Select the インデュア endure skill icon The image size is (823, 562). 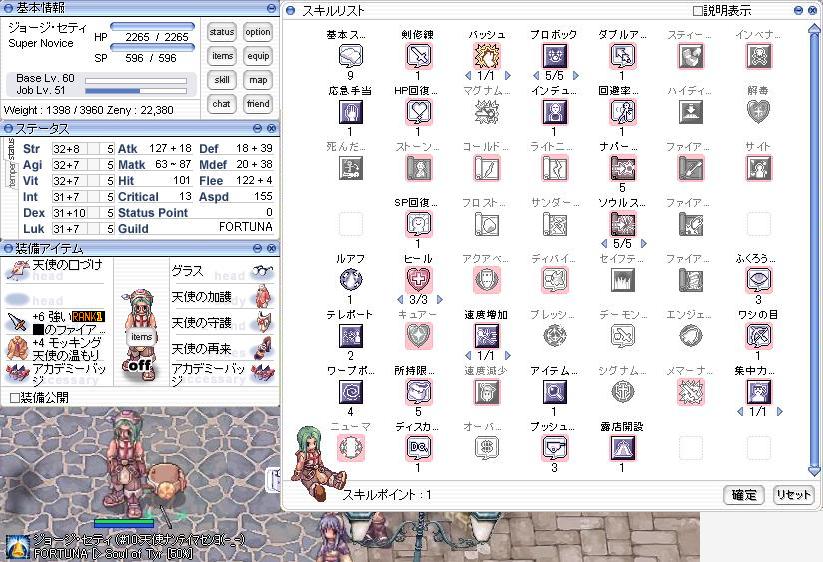click(554, 112)
